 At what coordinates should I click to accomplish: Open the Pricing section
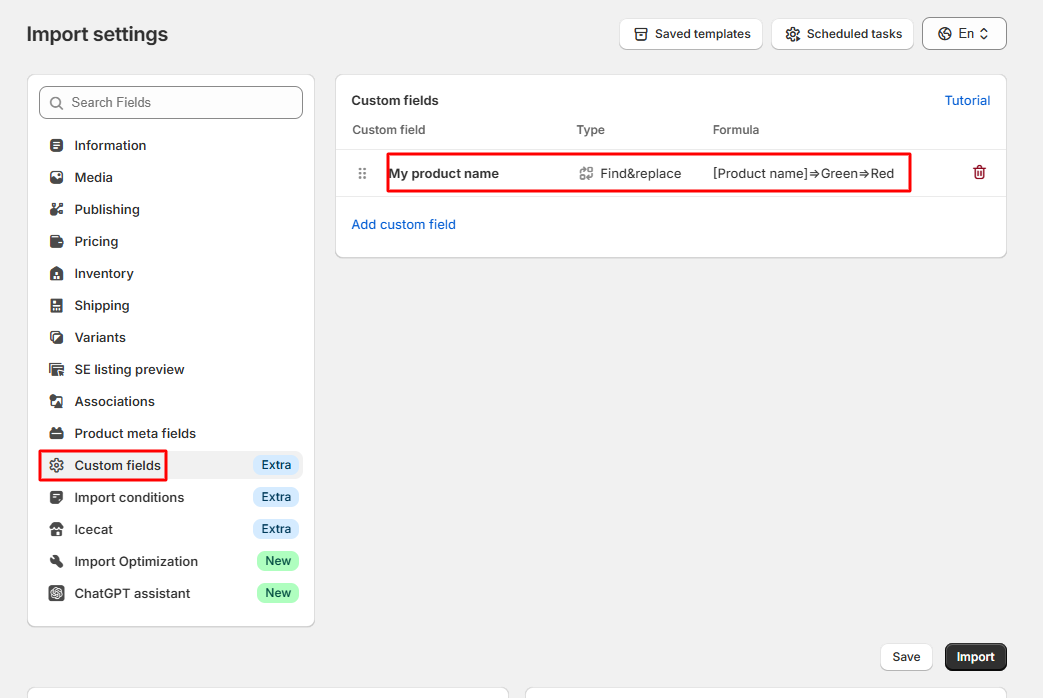[171, 241]
